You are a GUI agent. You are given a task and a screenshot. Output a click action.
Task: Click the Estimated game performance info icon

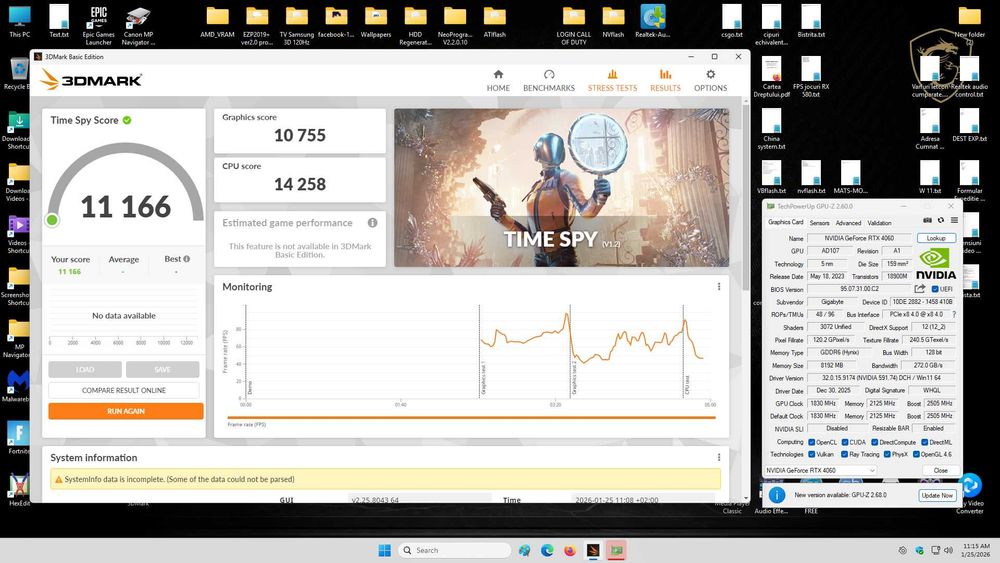372,223
